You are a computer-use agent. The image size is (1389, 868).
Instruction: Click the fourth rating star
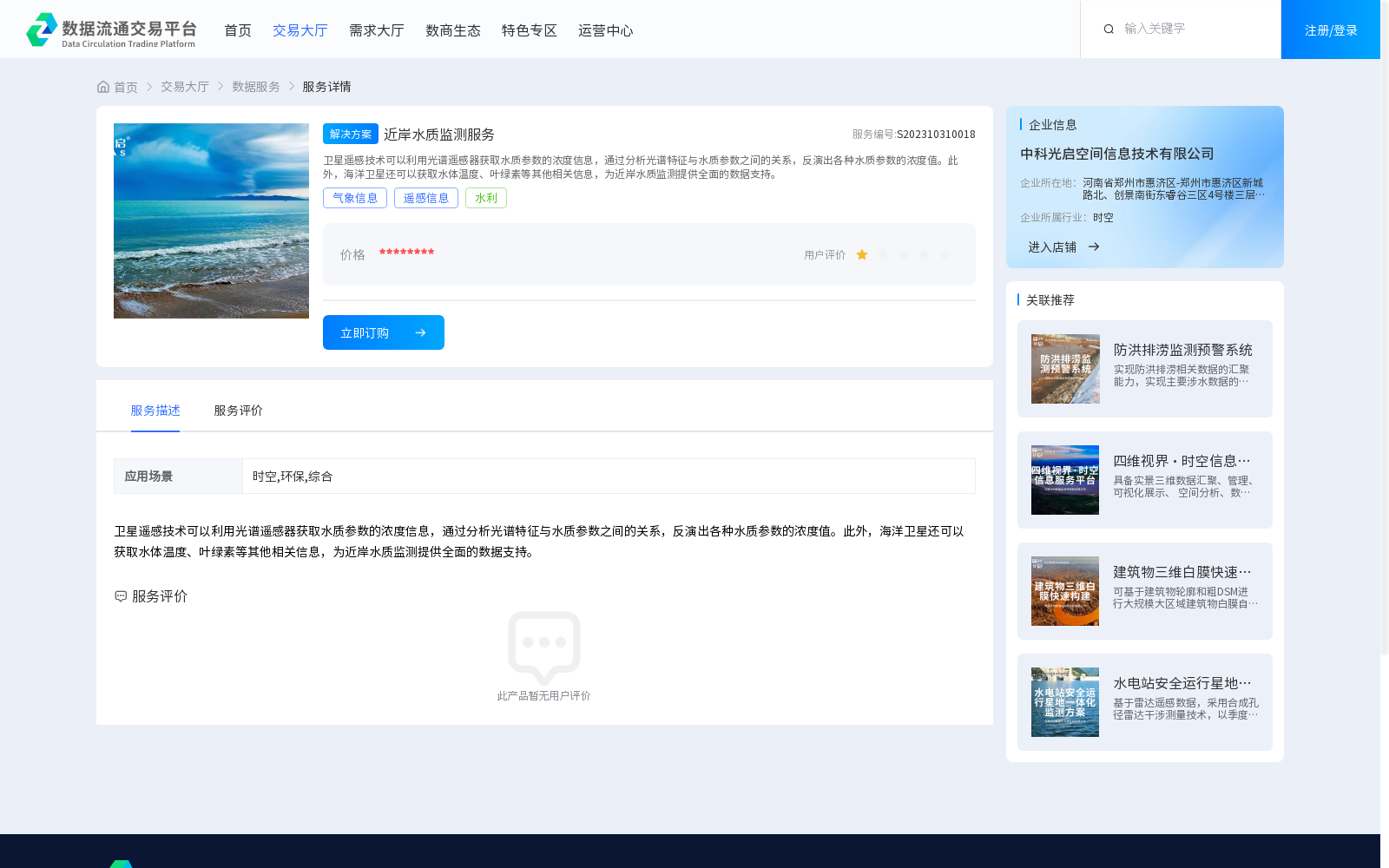[925, 254]
